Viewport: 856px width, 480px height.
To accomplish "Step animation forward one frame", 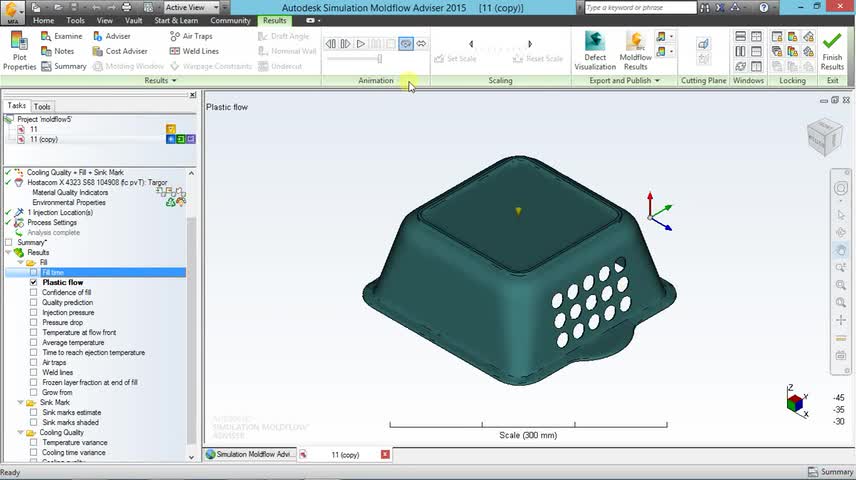I will pyautogui.click(x=346, y=44).
